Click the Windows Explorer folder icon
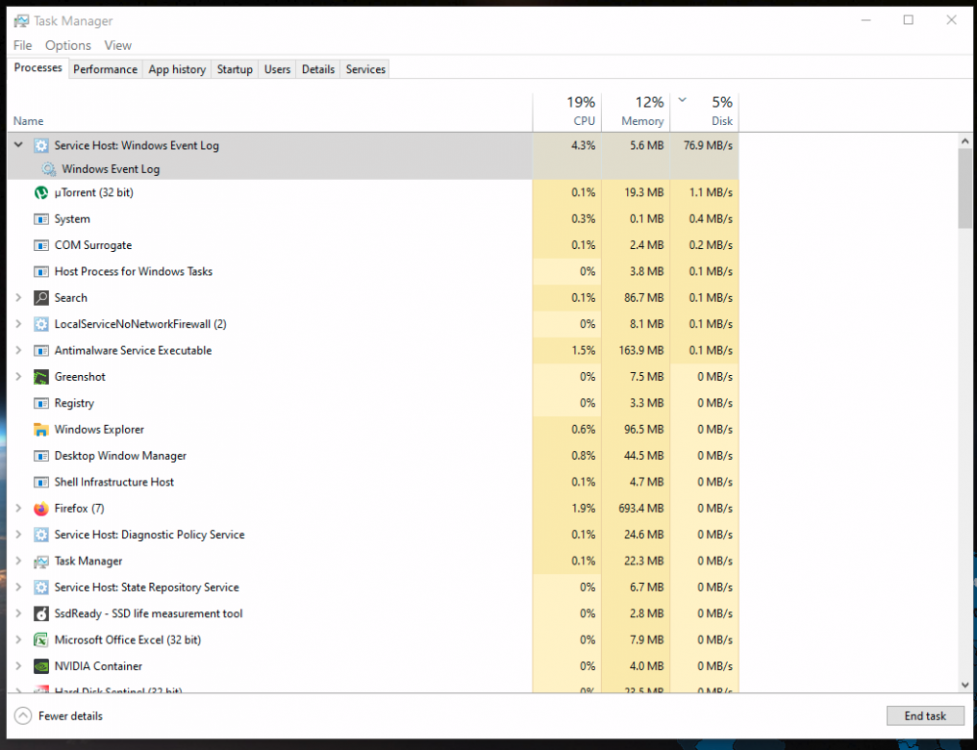 (x=41, y=429)
